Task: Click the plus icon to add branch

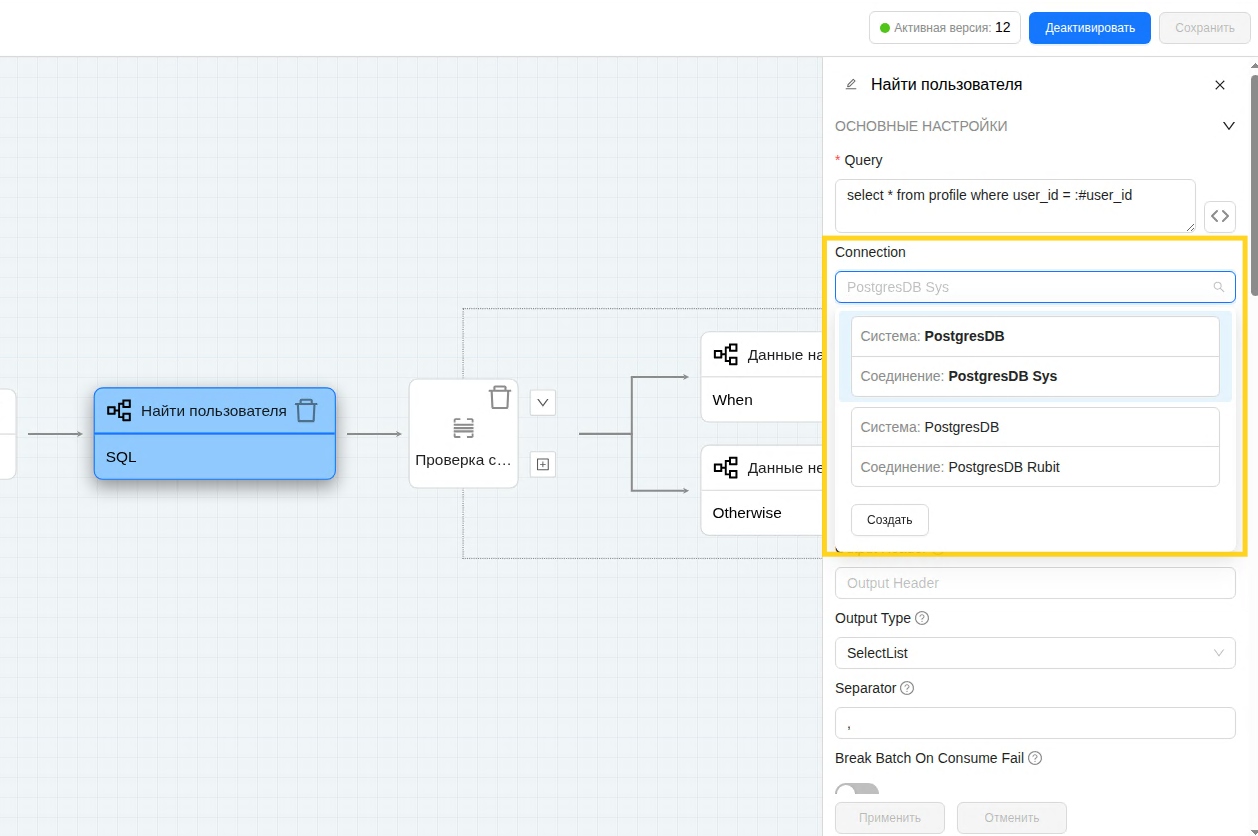Action: (542, 464)
